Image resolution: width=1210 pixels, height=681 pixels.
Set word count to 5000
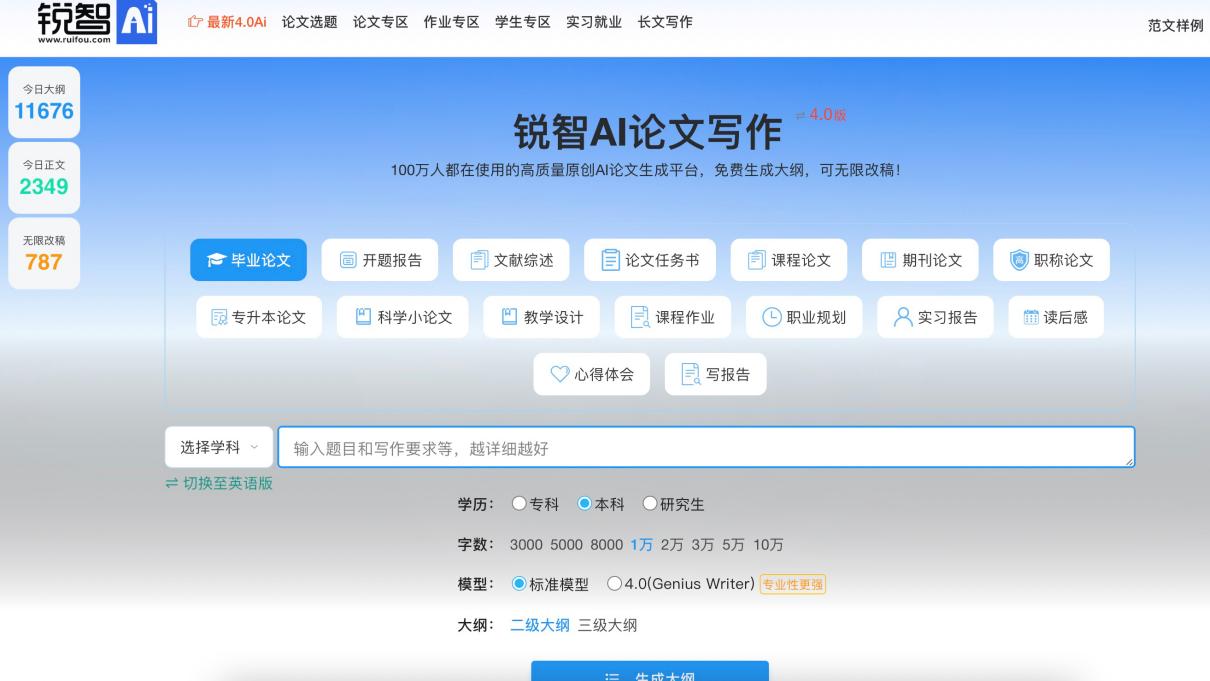pos(566,545)
